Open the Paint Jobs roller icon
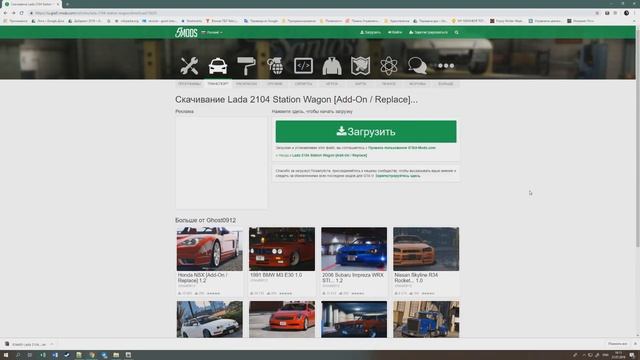The width and height of the screenshot is (640, 360). coord(246,66)
